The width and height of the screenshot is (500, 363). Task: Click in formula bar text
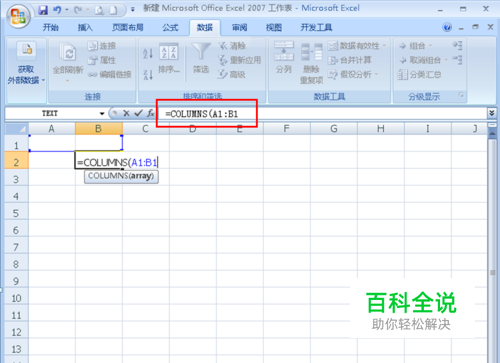tap(202, 114)
